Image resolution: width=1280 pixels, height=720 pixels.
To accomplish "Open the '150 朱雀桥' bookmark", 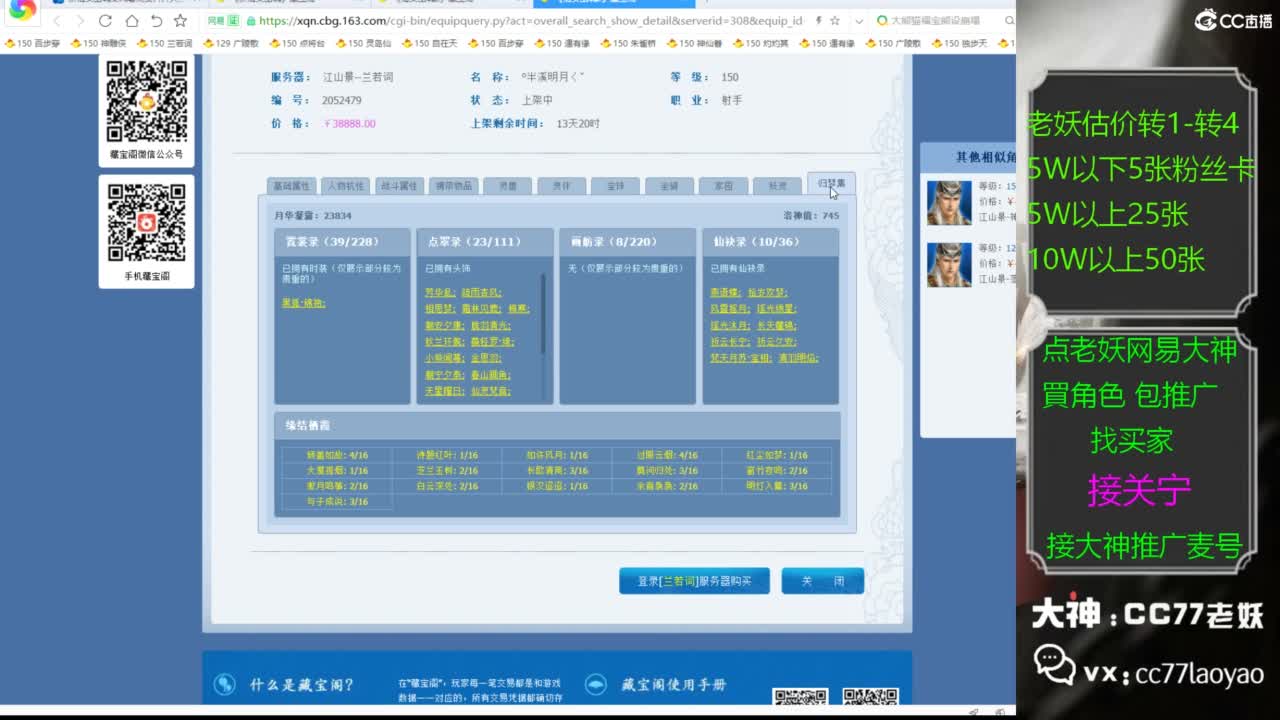I will [628, 43].
